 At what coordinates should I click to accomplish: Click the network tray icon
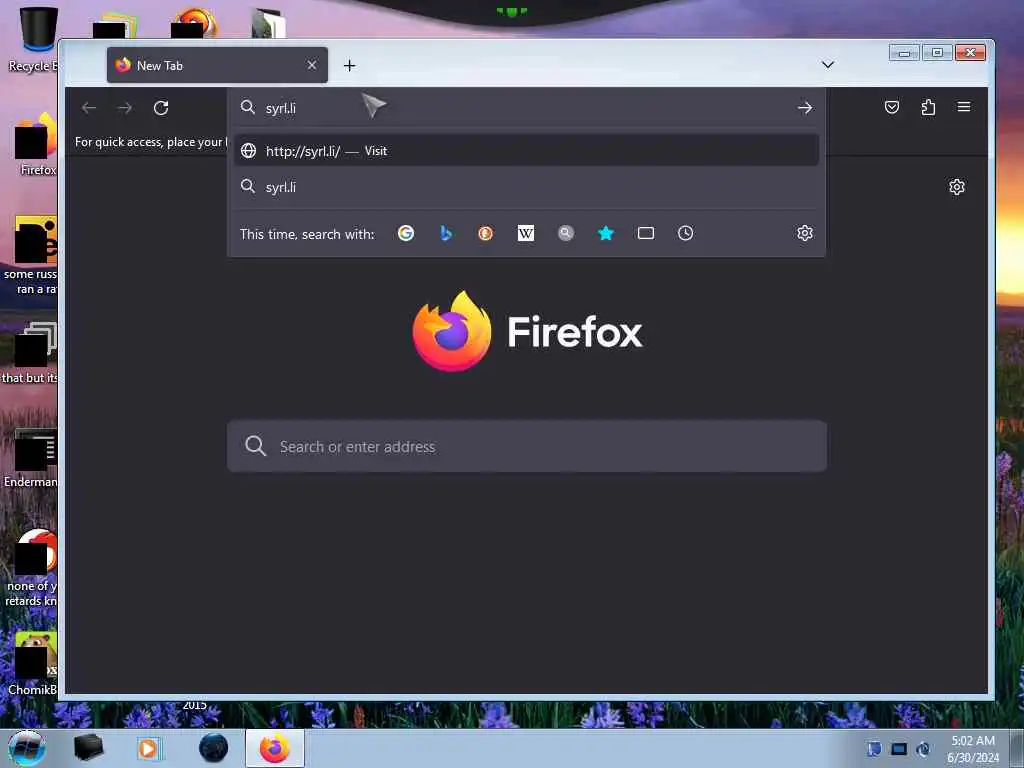[899, 749]
